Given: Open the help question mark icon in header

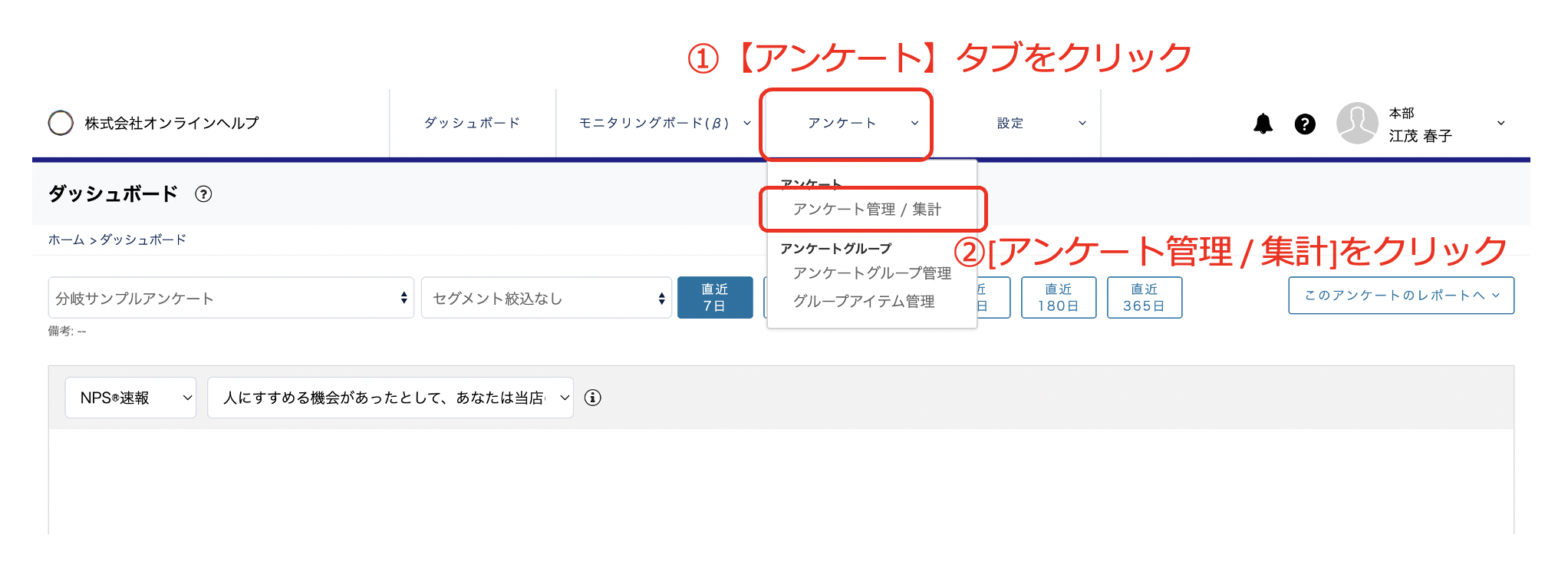Looking at the screenshot, I should [x=1305, y=124].
